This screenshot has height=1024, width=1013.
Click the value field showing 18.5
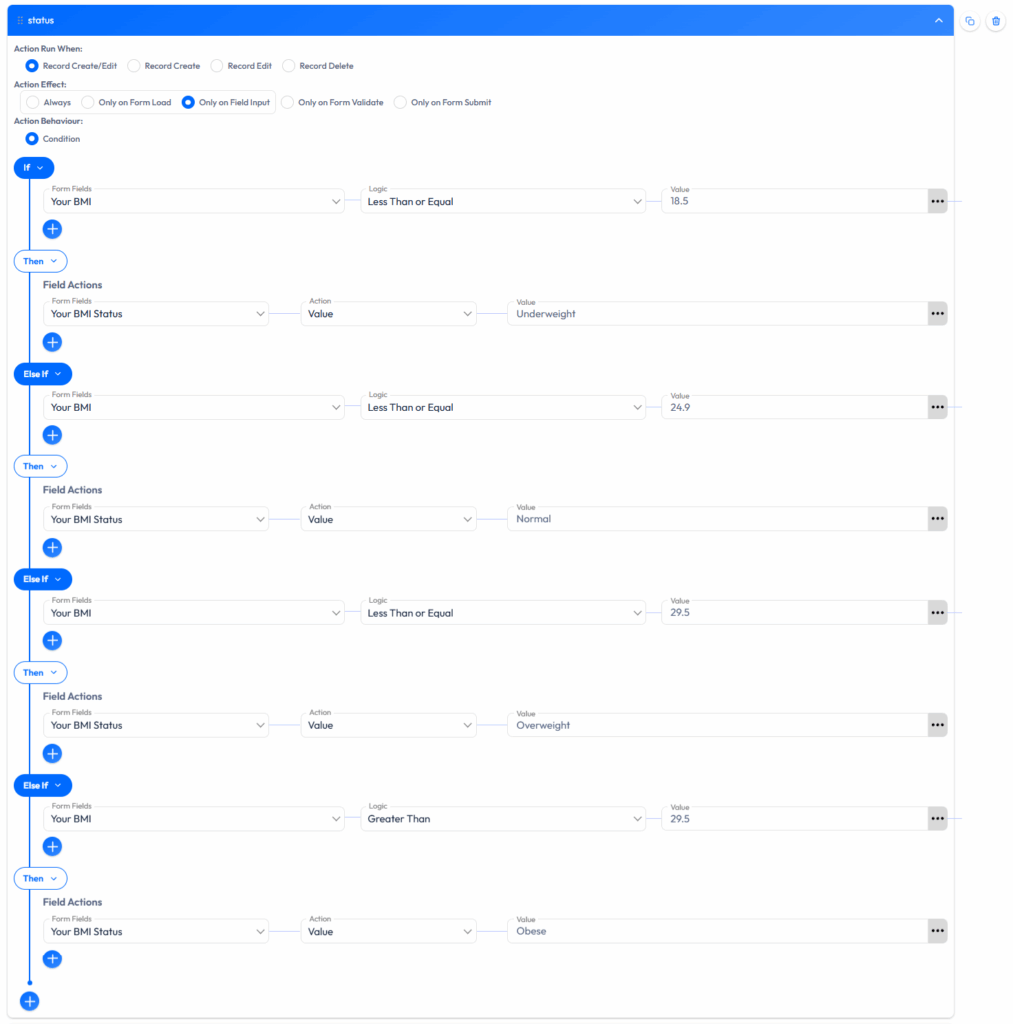point(793,202)
